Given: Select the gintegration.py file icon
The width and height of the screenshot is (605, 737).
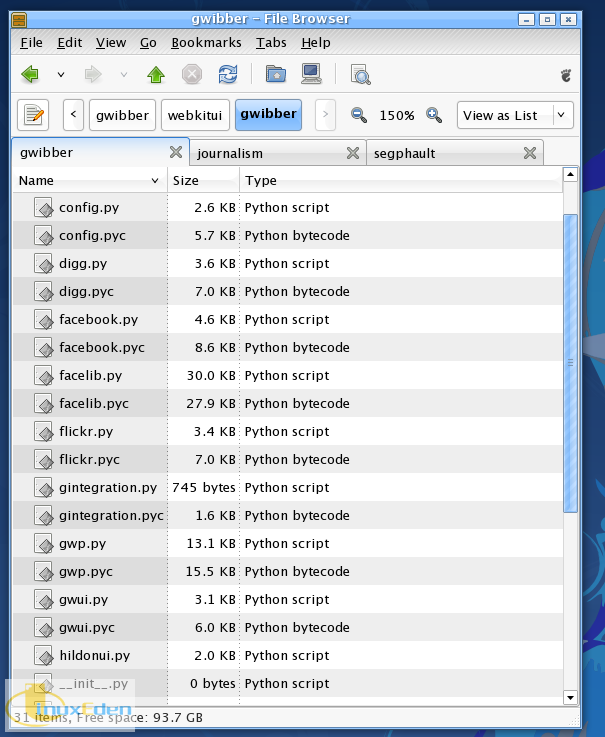Looking at the screenshot, I should (44, 488).
